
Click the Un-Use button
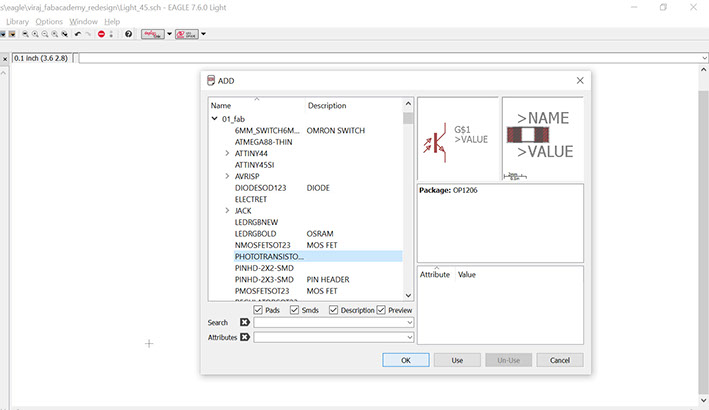coord(509,360)
